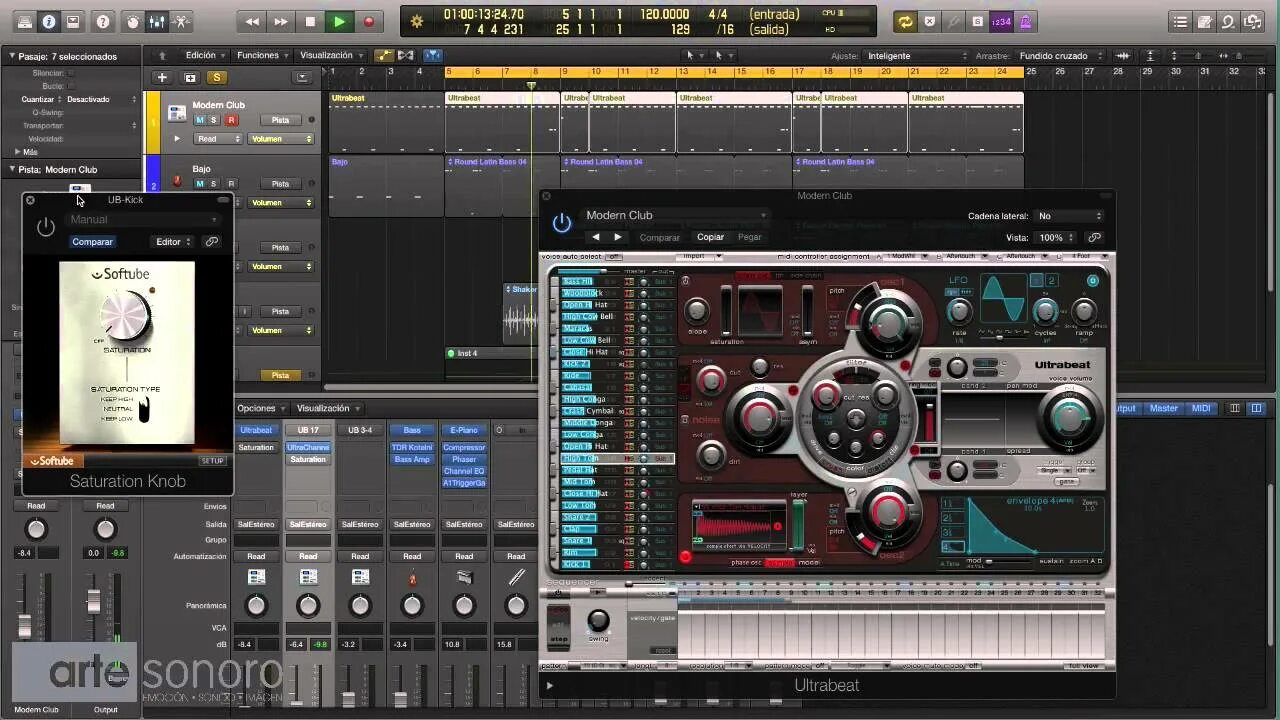Fast forward with the transport forward button
The image size is (1280, 720).
click(281, 21)
